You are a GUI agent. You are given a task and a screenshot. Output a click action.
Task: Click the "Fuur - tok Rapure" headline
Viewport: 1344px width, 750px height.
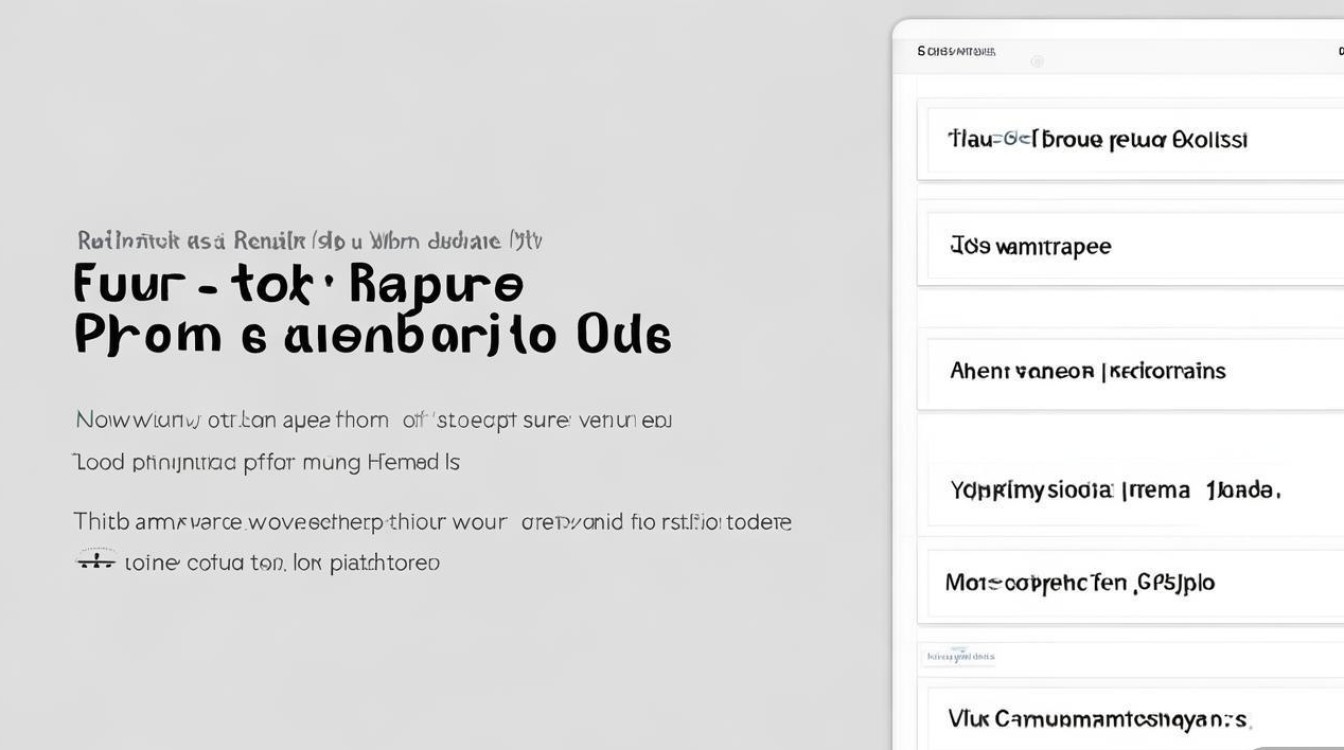click(298, 285)
